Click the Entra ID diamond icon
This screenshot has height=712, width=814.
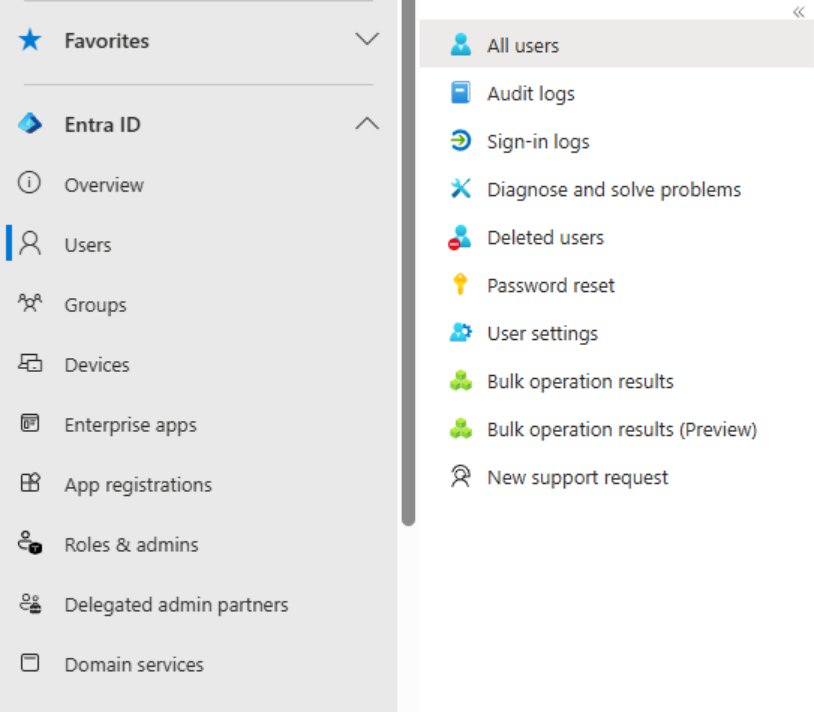click(x=30, y=125)
